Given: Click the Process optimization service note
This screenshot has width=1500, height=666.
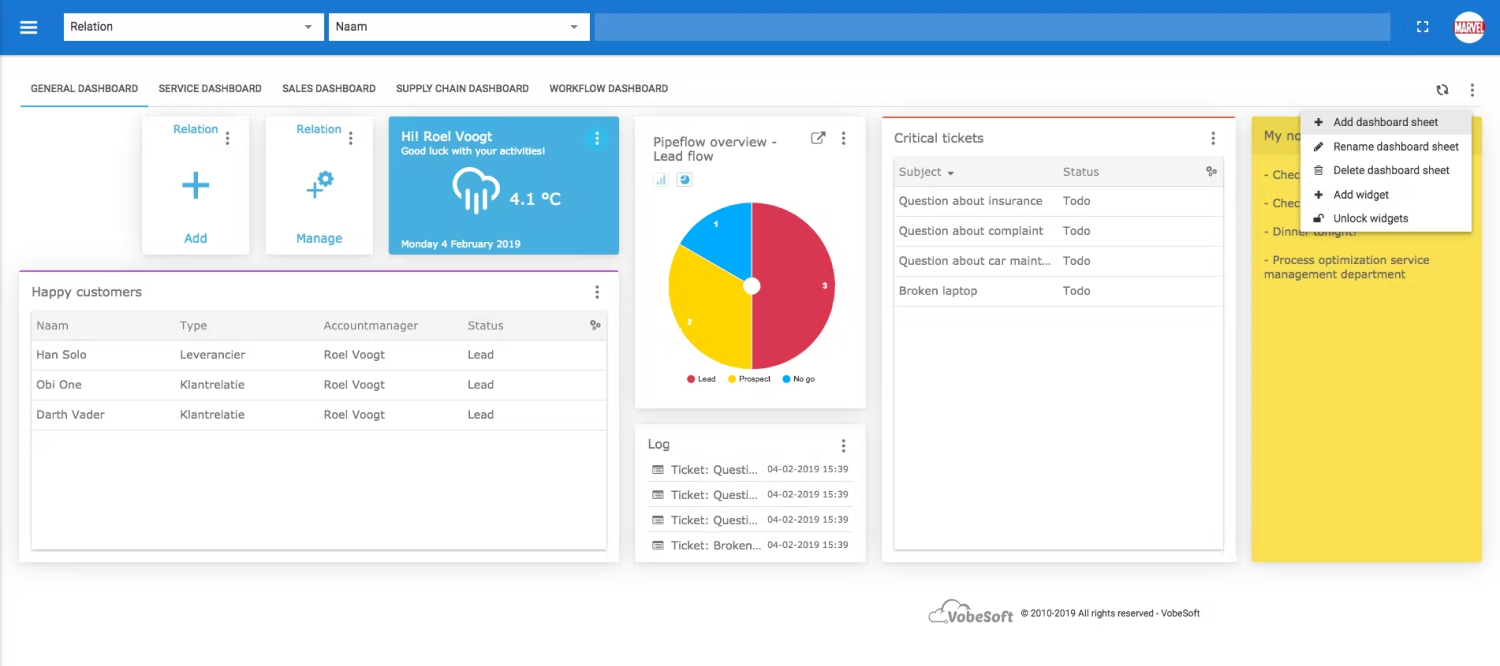Looking at the screenshot, I should (1346, 267).
